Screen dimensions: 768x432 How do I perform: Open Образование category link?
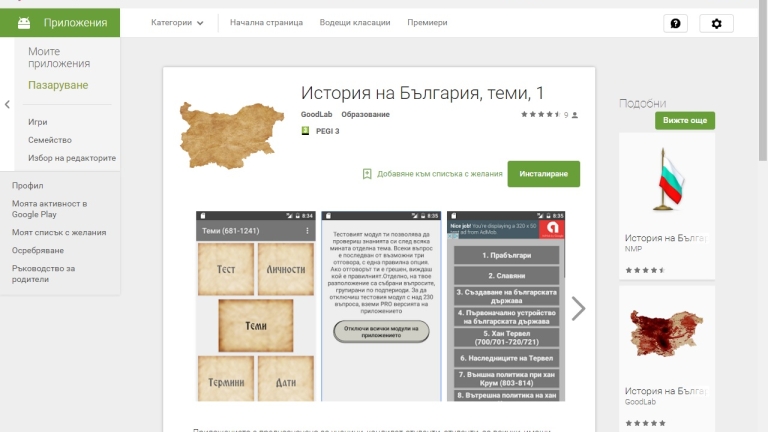(365, 114)
